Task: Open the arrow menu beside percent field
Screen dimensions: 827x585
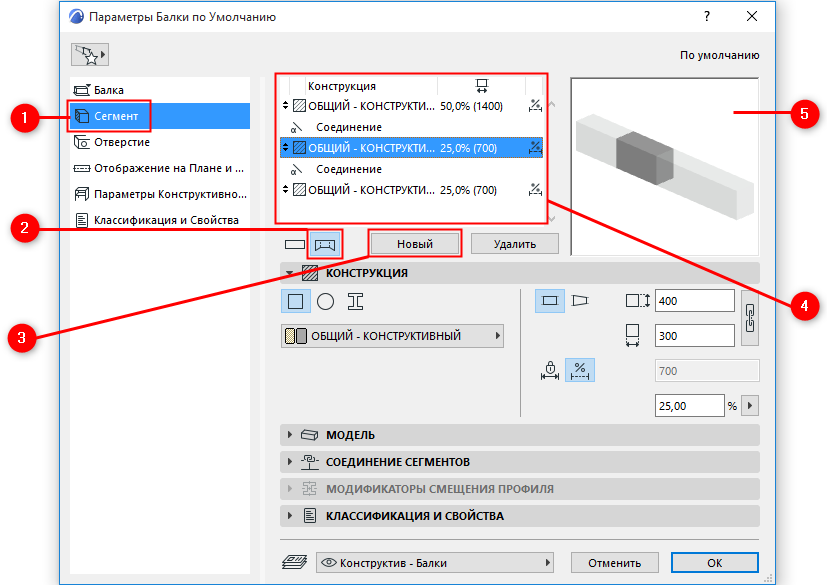Action: [x=749, y=406]
